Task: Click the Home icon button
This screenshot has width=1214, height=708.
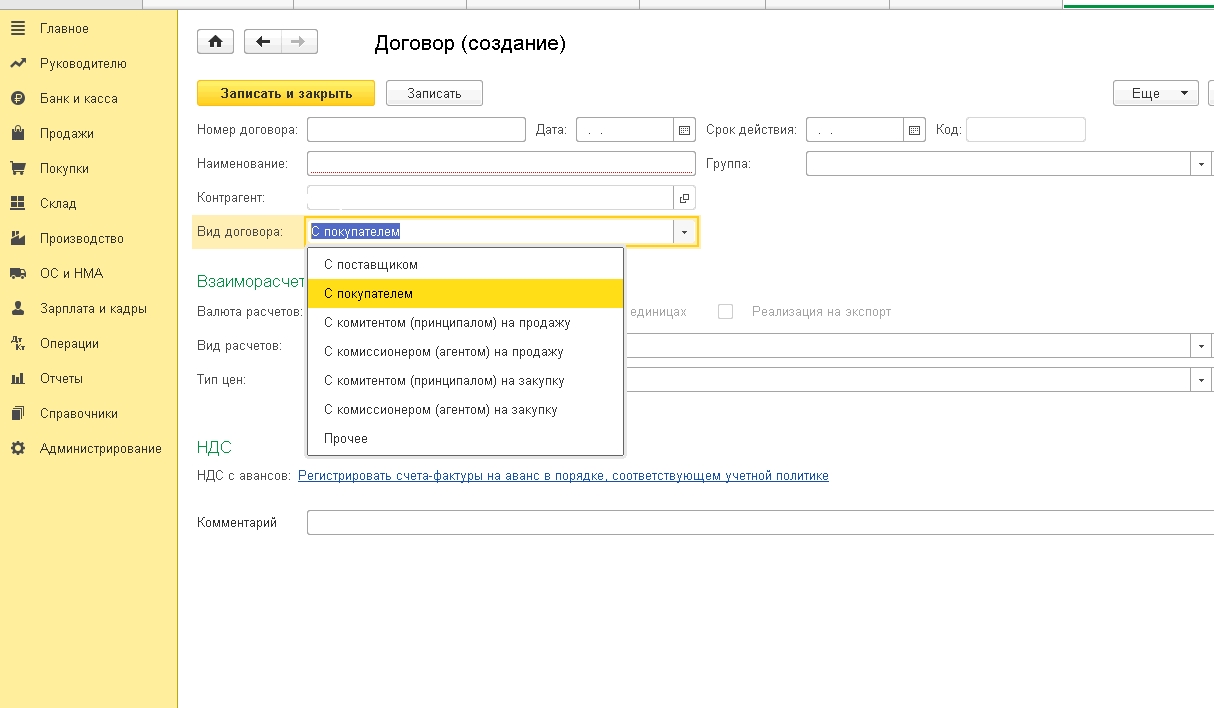Action: (215, 41)
